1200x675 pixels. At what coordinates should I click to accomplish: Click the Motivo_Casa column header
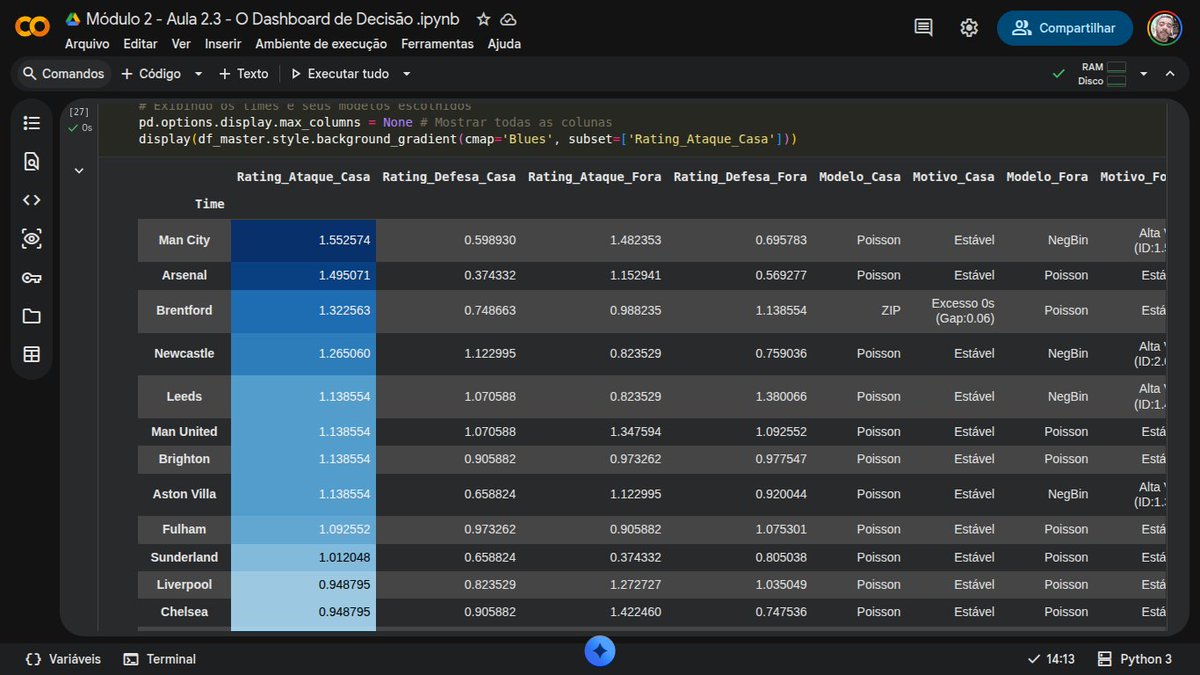coord(954,177)
